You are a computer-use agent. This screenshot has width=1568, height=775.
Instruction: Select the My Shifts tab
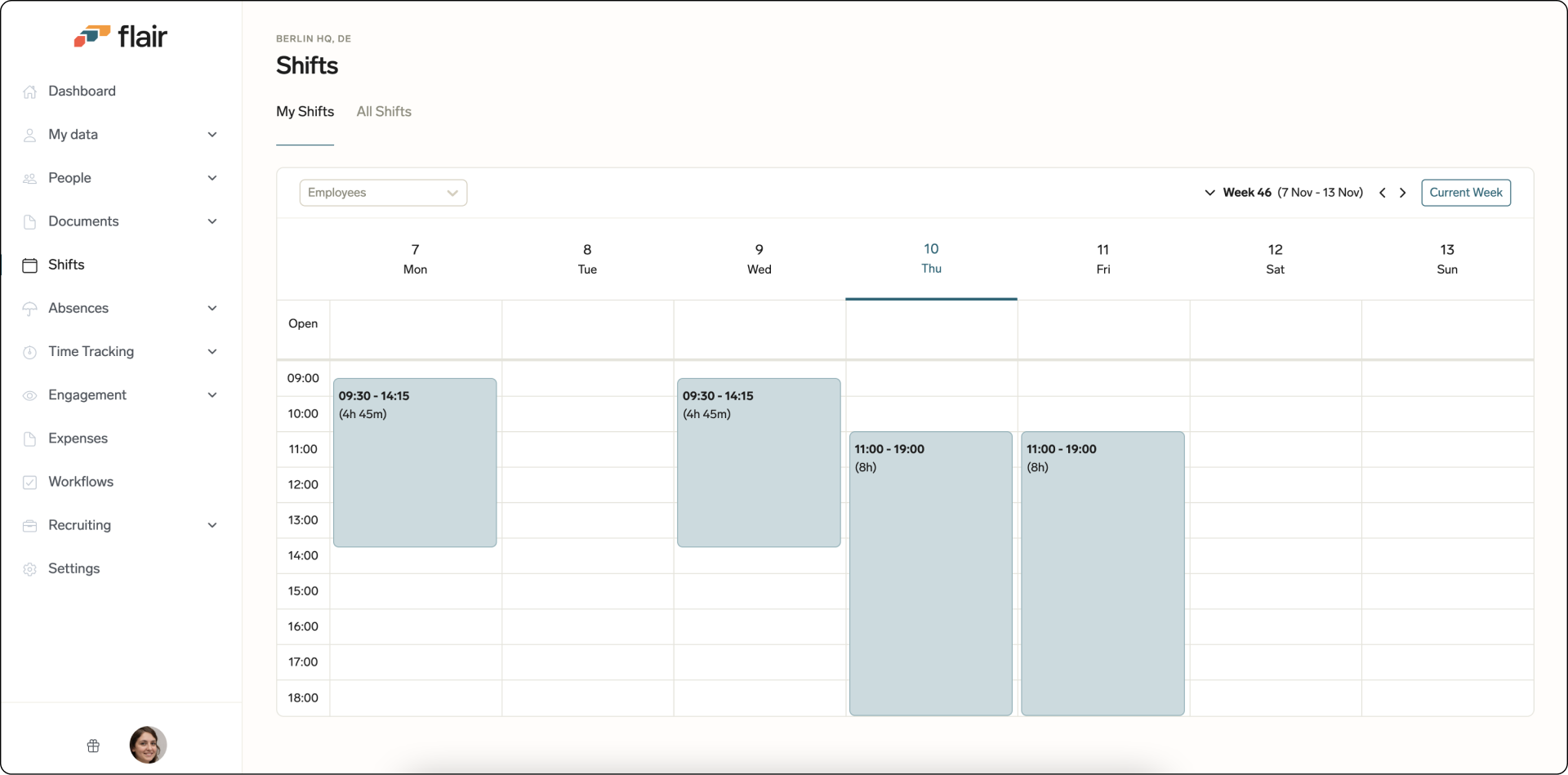305,112
